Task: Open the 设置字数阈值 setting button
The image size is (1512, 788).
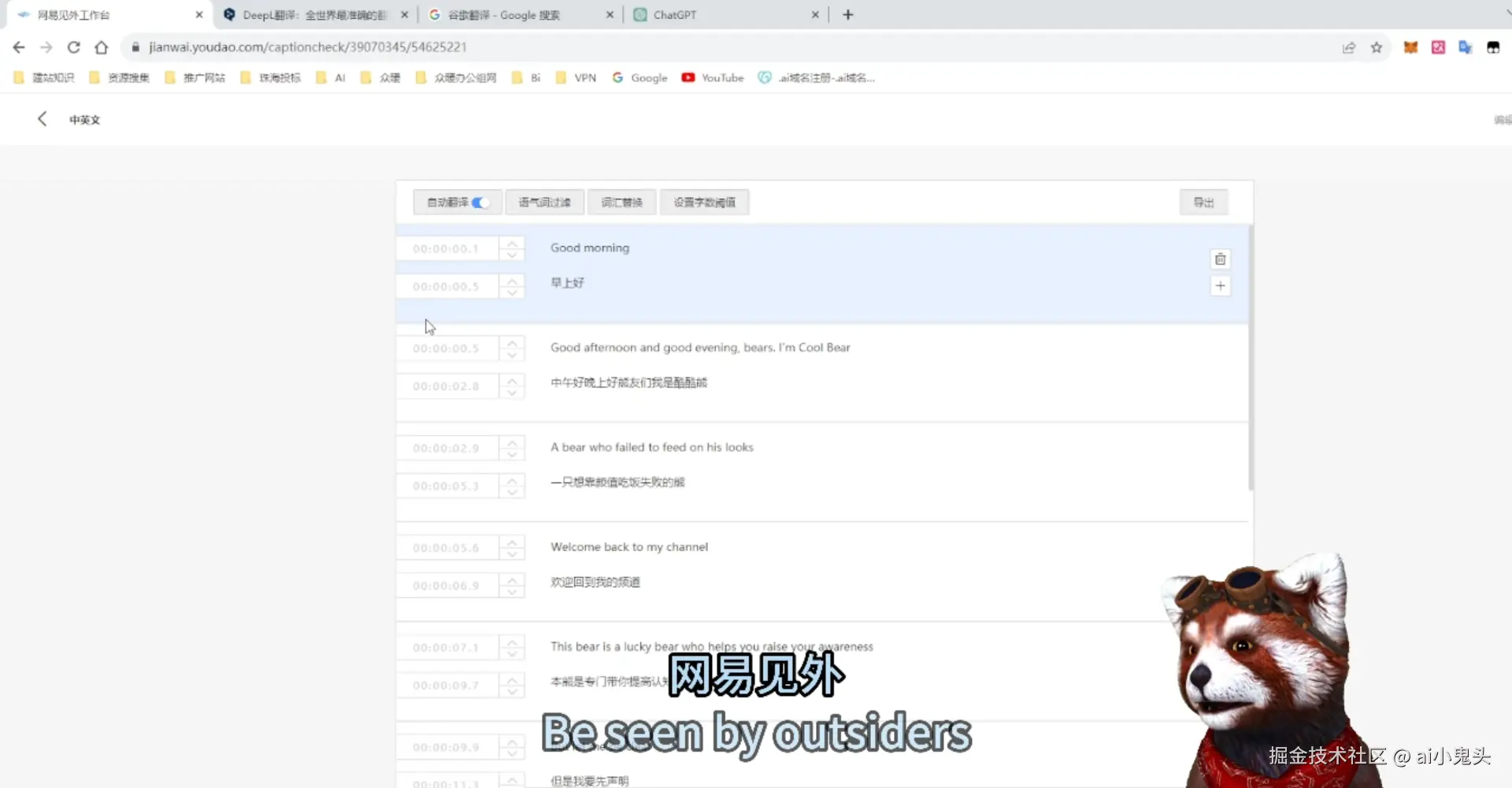Action: (x=704, y=203)
